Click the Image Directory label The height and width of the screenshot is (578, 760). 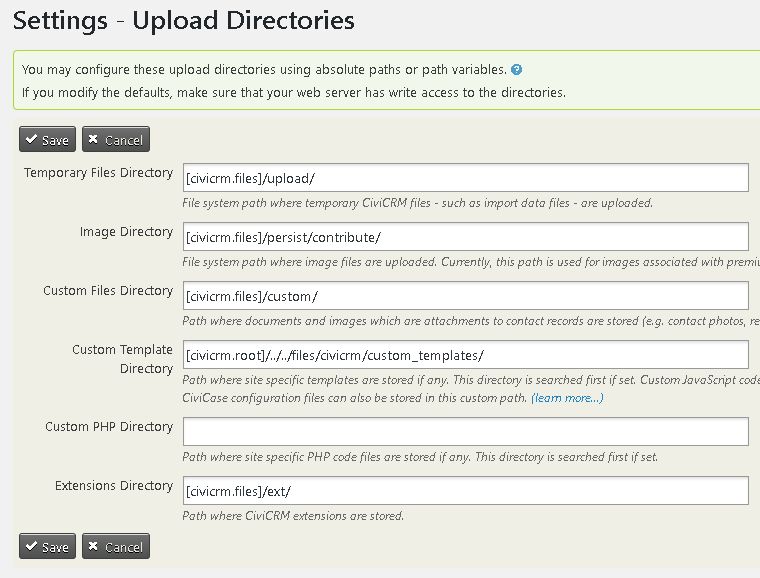click(x=126, y=232)
